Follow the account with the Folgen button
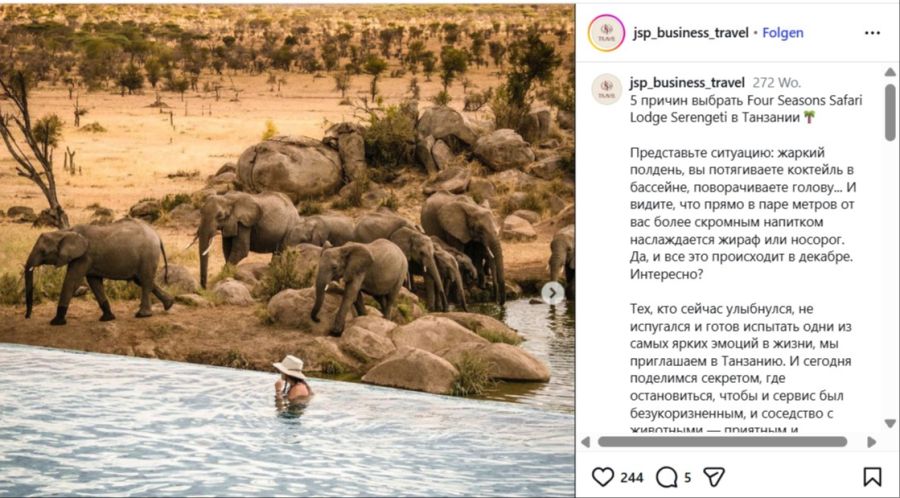 point(782,33)
